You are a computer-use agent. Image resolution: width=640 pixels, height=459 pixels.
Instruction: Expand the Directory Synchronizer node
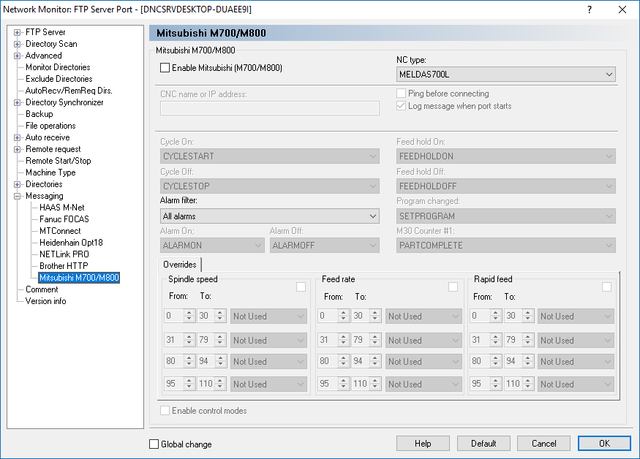(x=17, y=102)
